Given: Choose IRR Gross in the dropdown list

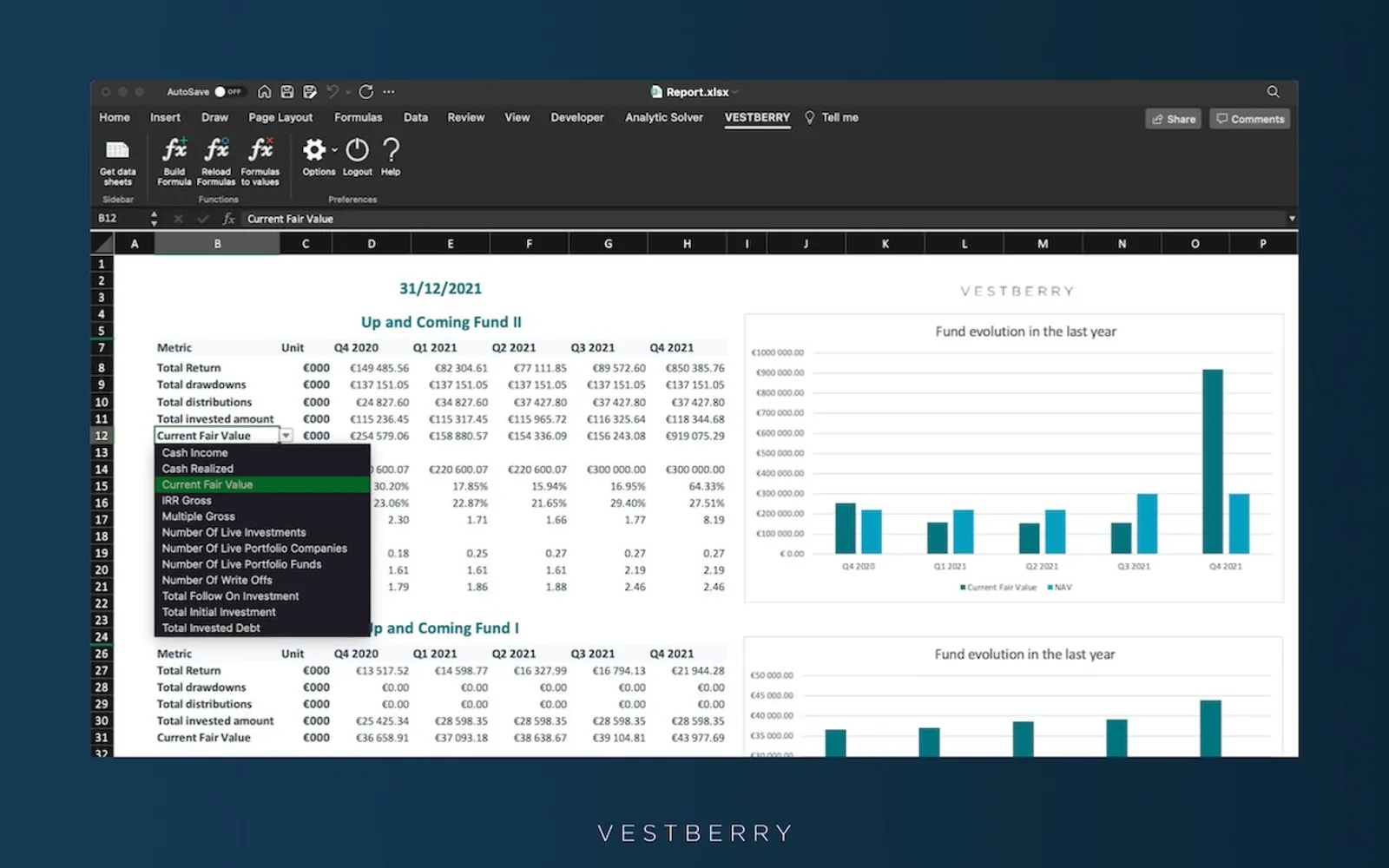Looking at the screenshot, I should click(x=262, y=501).
